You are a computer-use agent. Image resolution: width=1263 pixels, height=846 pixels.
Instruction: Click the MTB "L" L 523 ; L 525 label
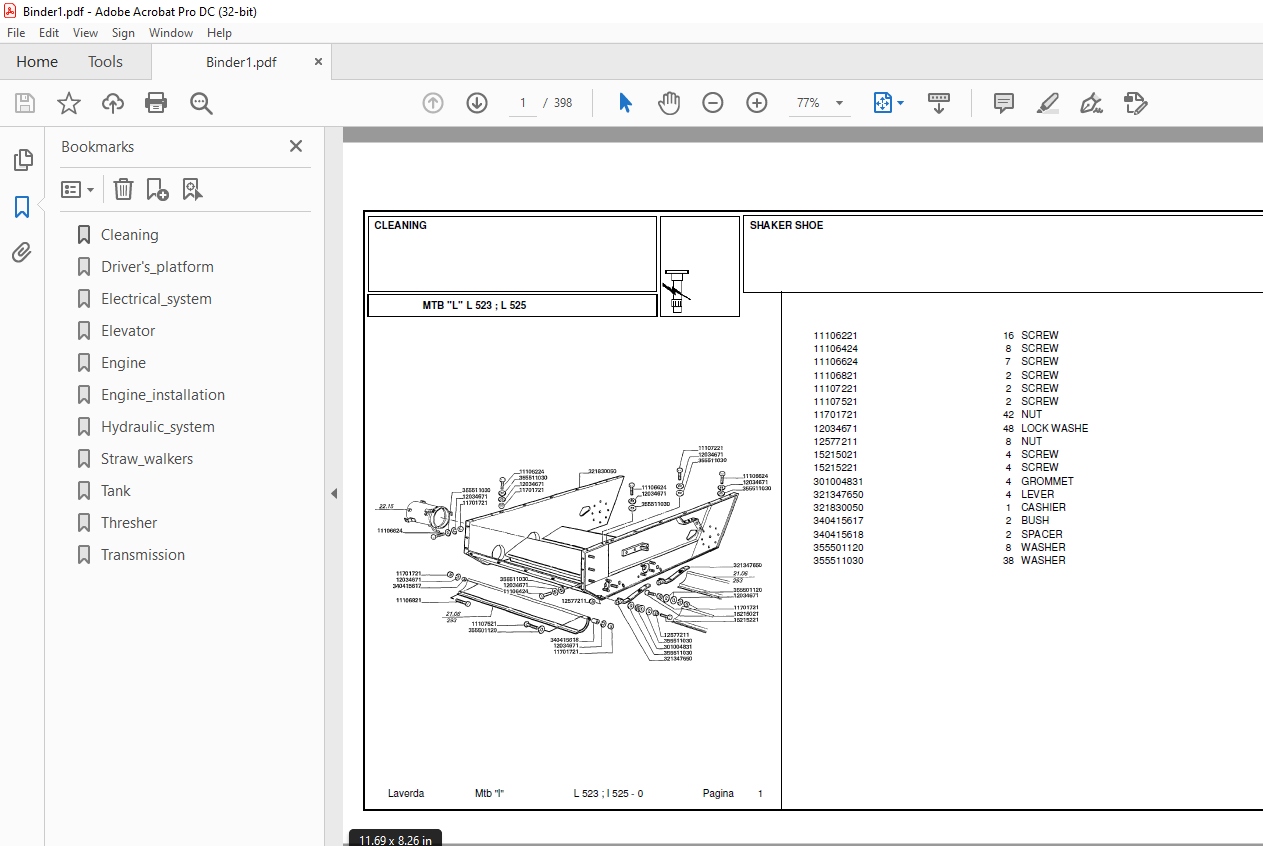click(x=474, y=305)
